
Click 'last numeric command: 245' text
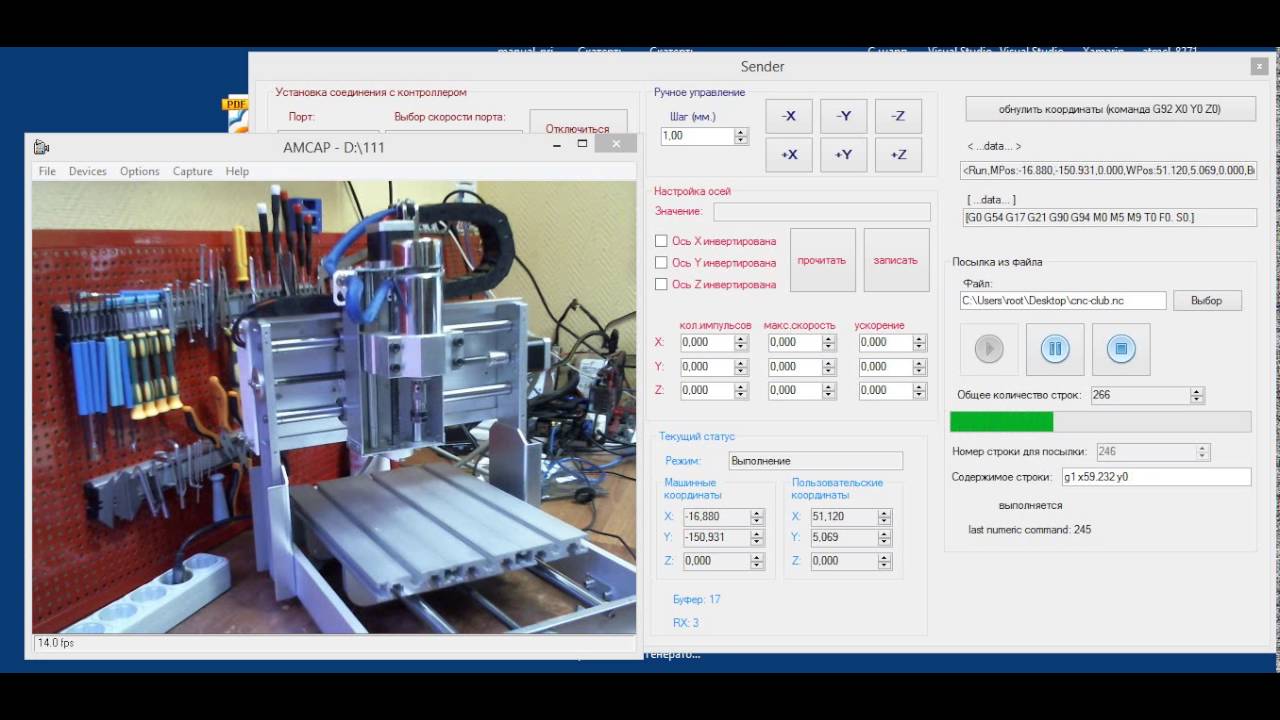pyautogui.click(x=1029, y=530)
